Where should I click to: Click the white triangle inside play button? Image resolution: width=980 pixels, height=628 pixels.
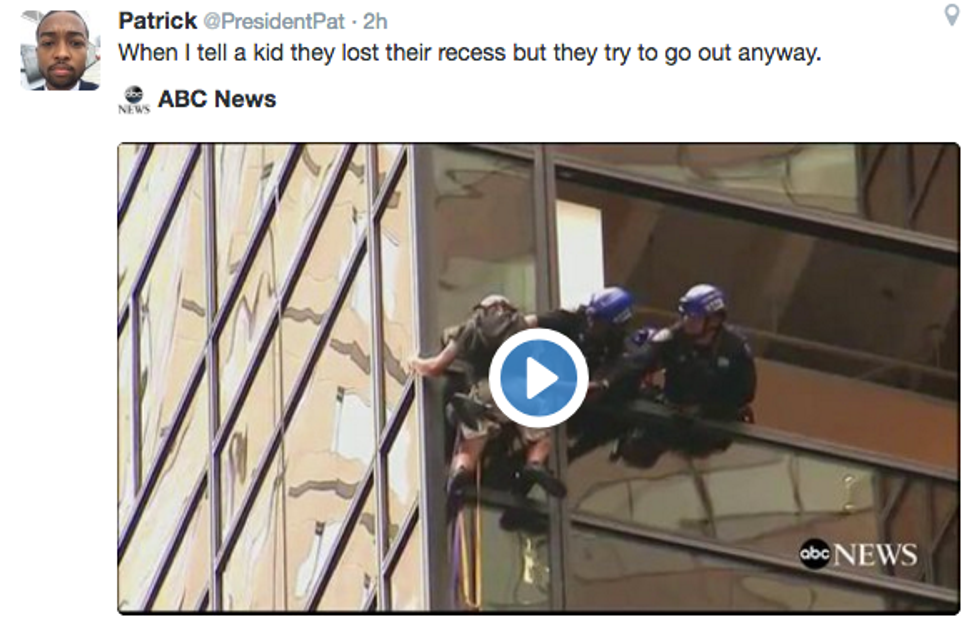coord(541,378)
